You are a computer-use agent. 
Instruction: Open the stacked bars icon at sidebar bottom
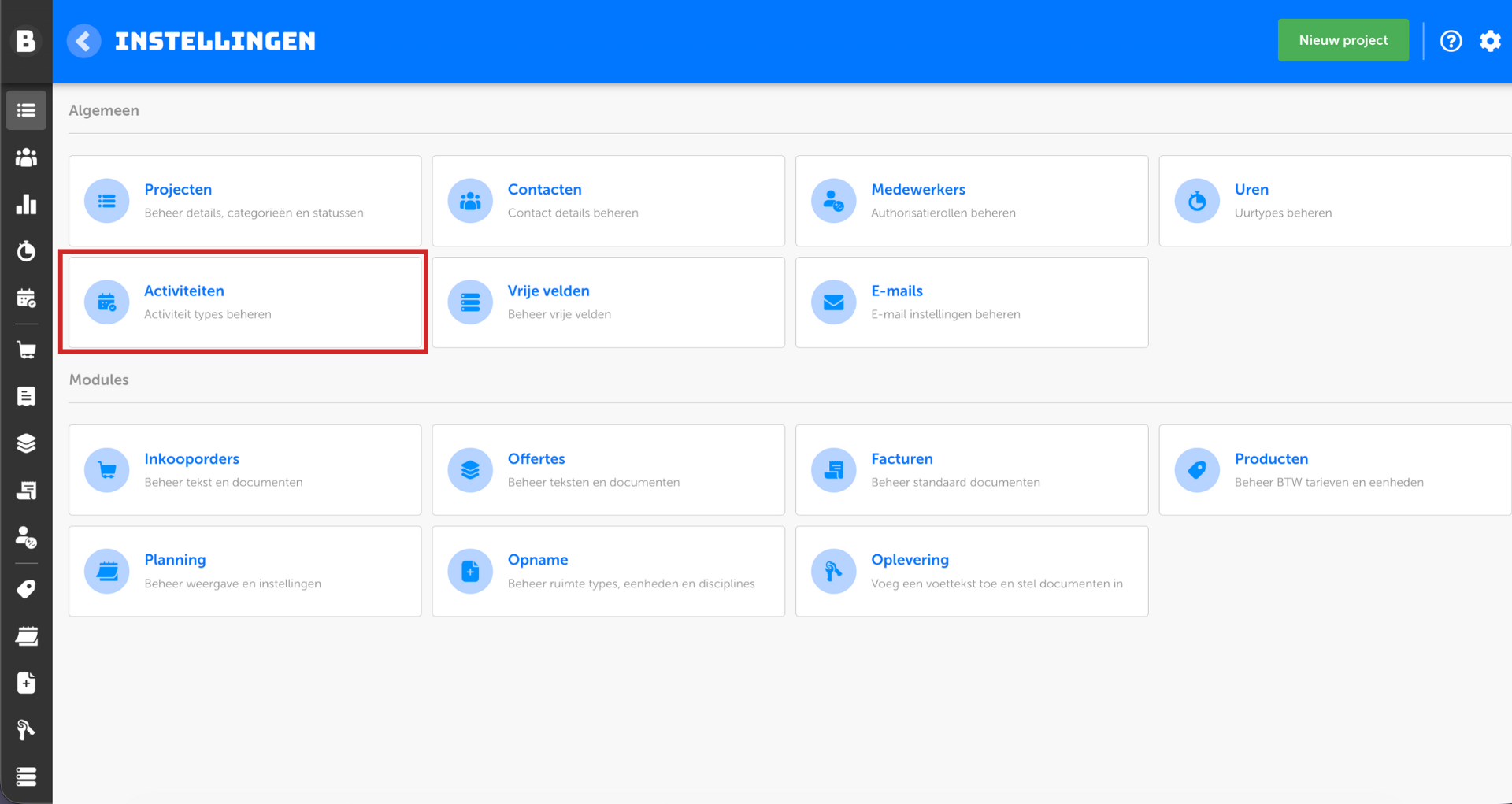click(26, 777)
